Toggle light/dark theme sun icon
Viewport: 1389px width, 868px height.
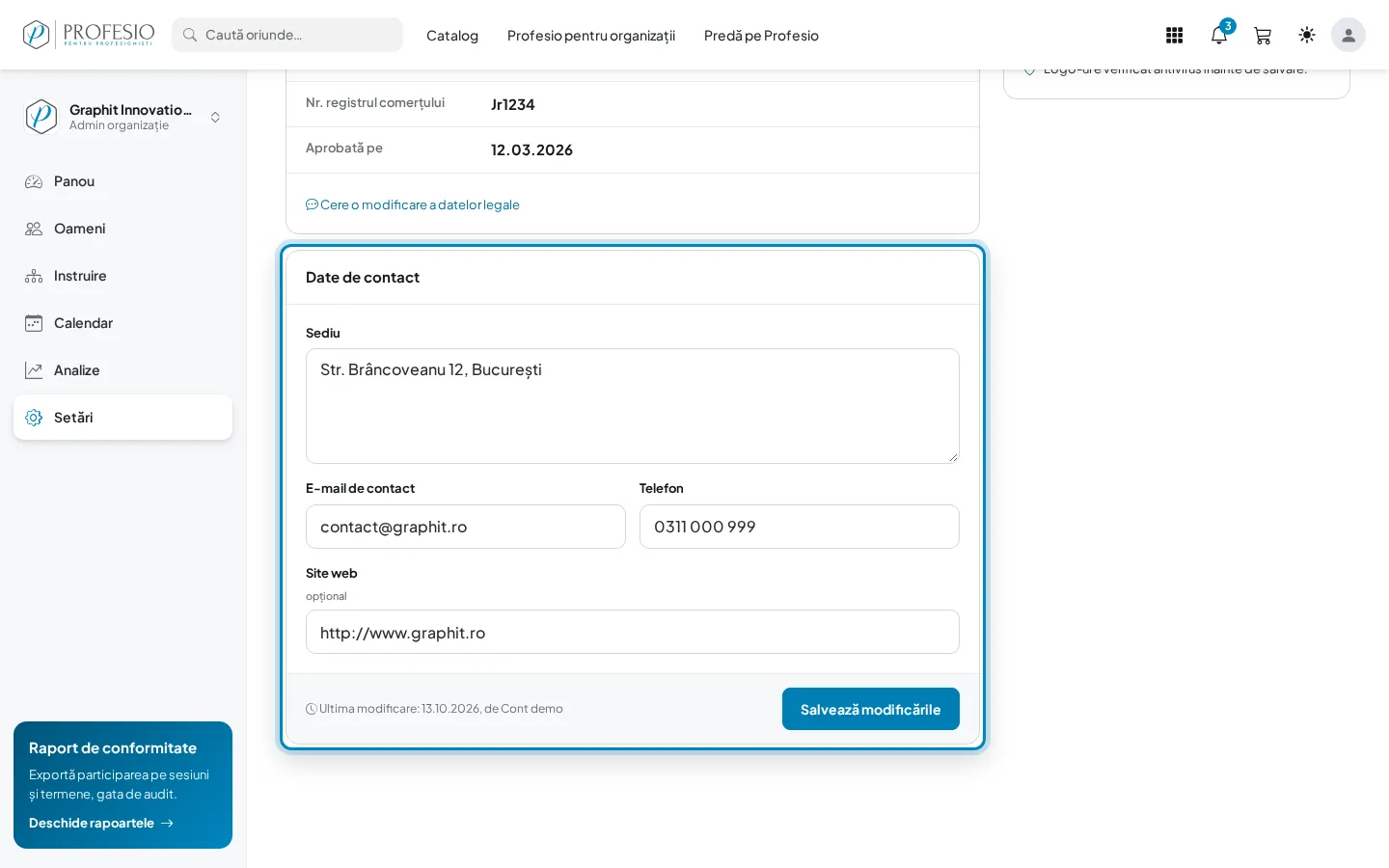1307,35
